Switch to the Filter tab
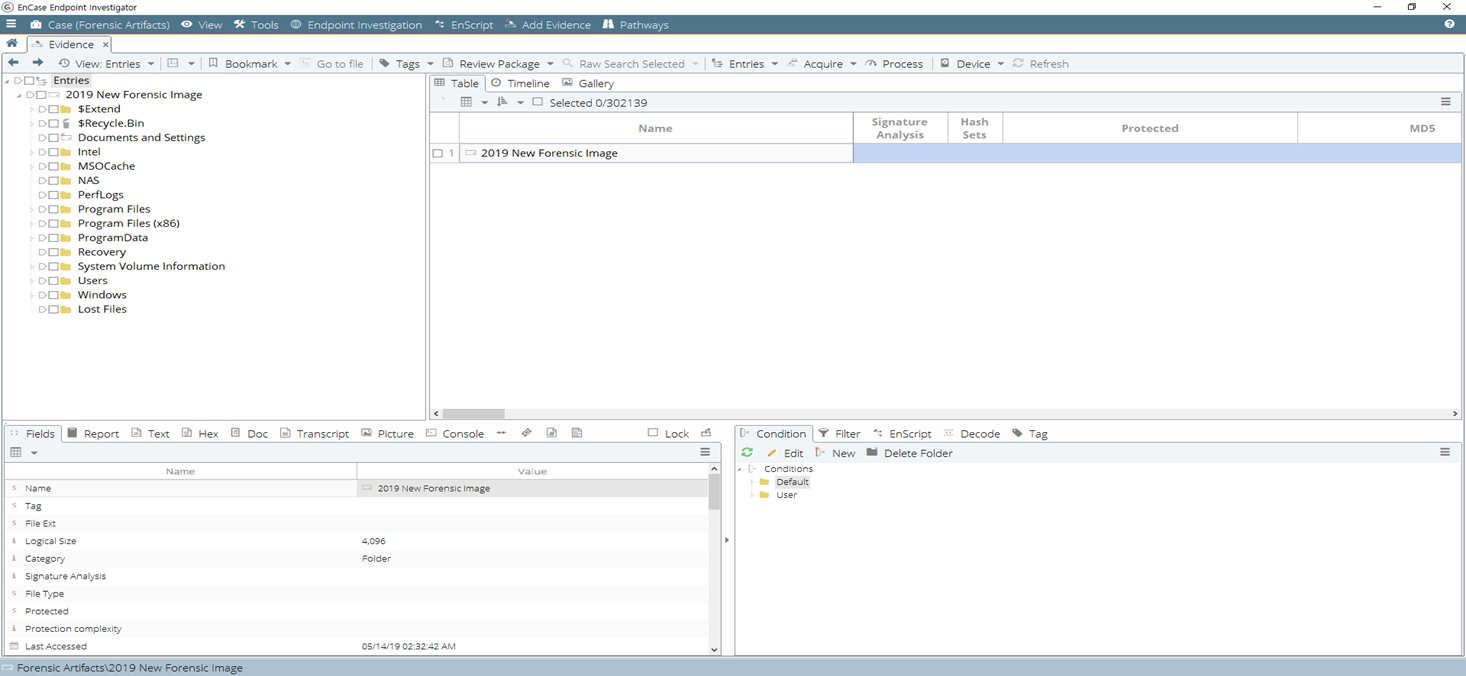The width and height of the screenshot is (1466, 676). tap(839, 434)
